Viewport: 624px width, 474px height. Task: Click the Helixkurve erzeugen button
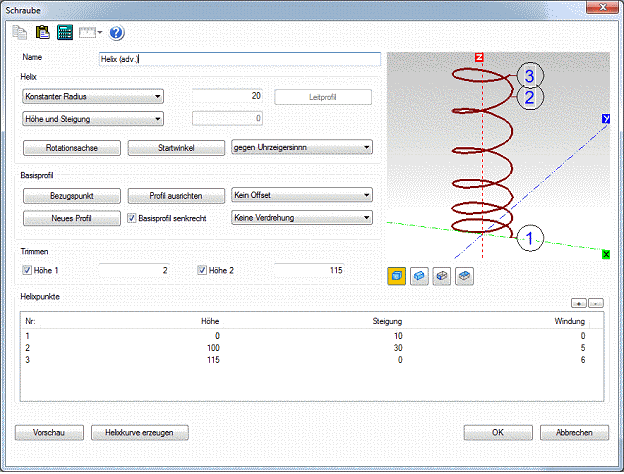click(x=140, y=433)
